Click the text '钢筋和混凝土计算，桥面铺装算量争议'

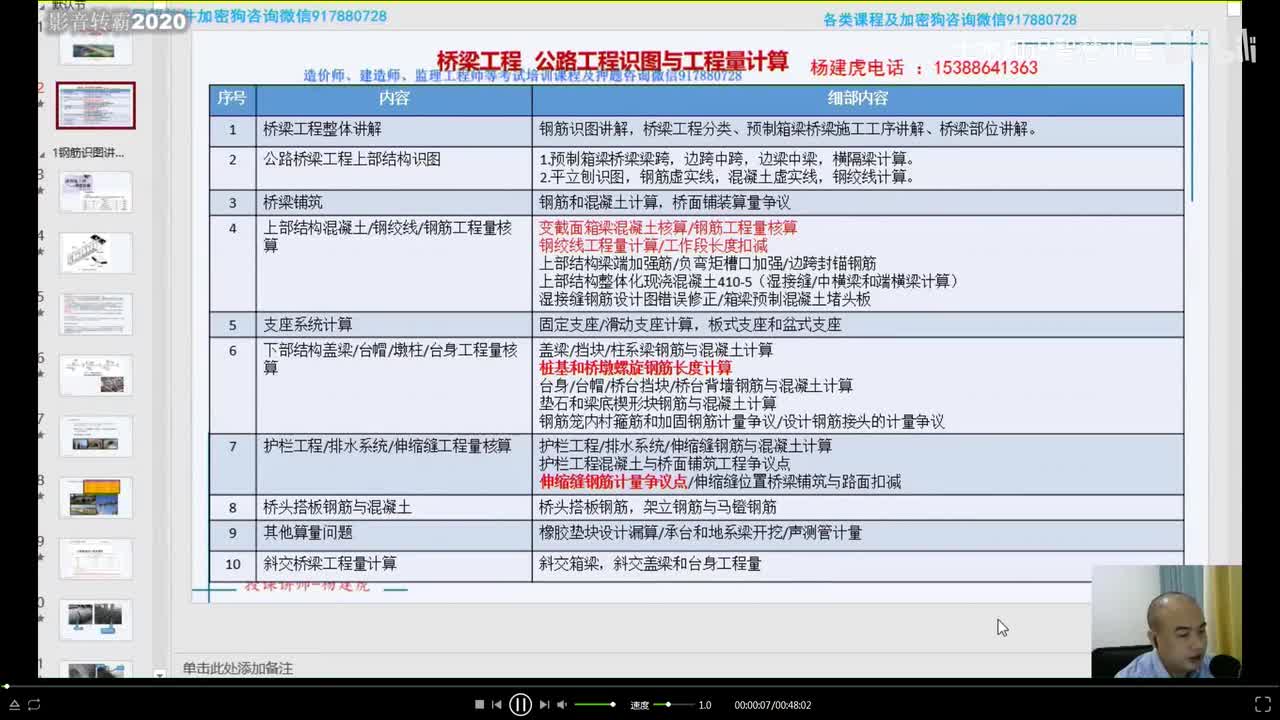[665, 202]
